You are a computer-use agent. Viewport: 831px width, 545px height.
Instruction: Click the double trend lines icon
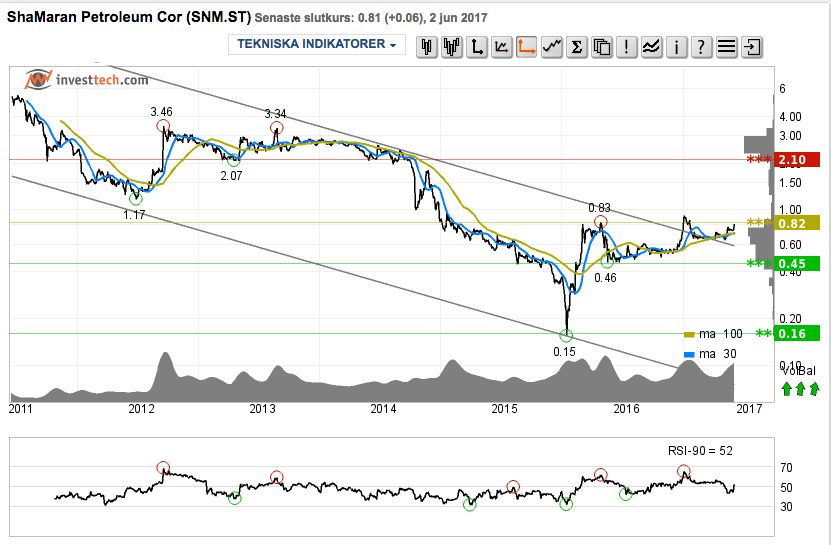tap(651, 47)
